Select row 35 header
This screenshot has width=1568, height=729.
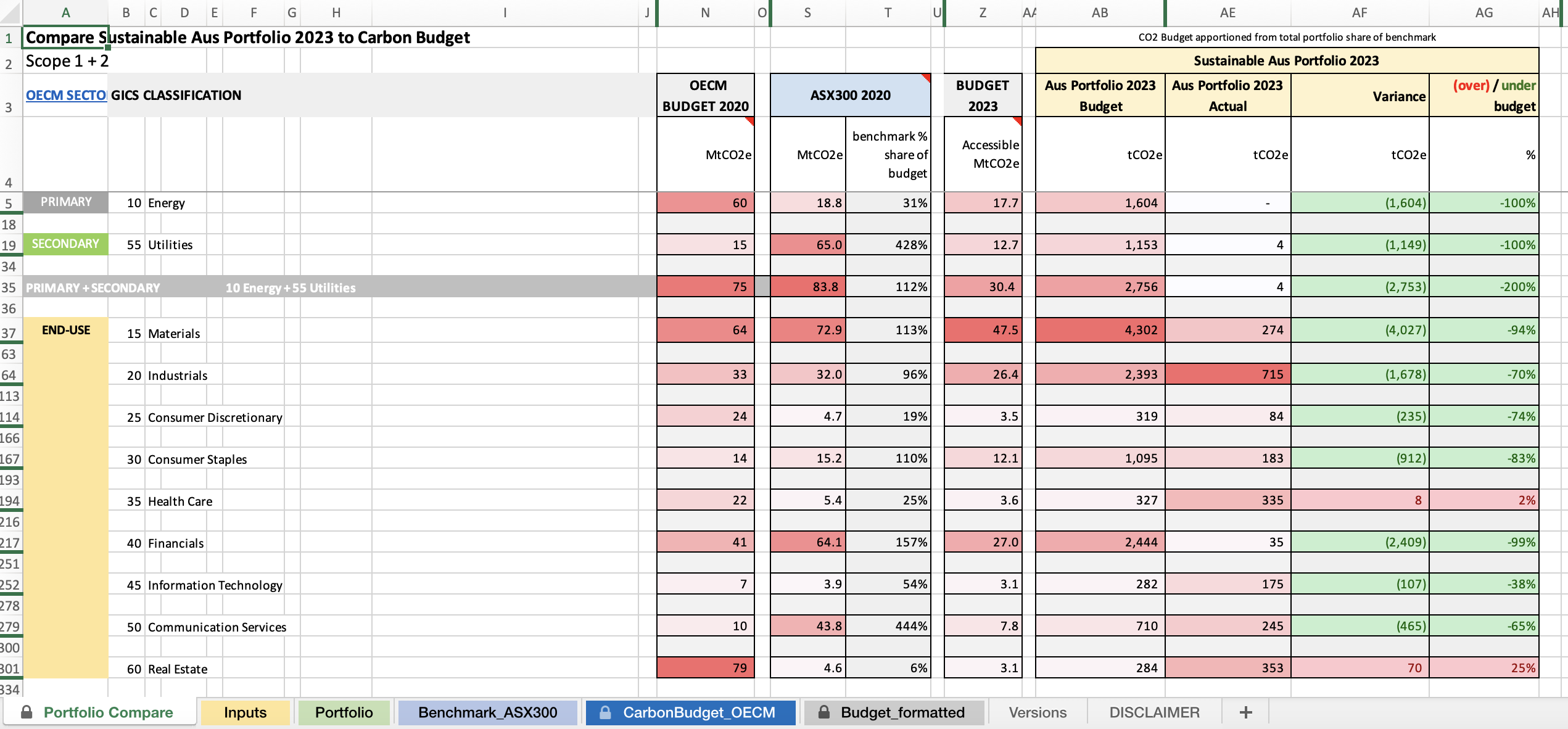[9, 287]
